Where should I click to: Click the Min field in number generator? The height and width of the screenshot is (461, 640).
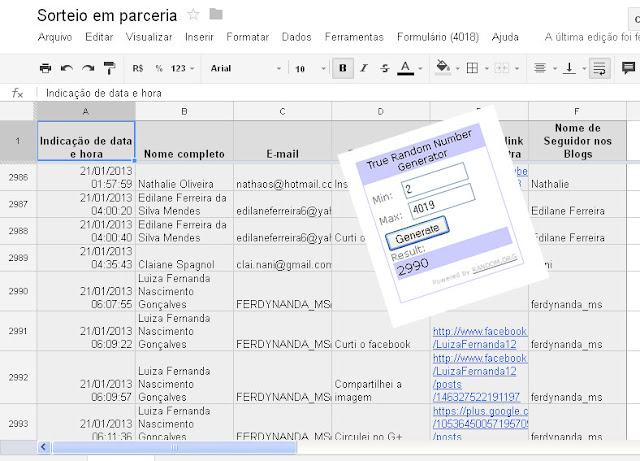tap(435, 180)
